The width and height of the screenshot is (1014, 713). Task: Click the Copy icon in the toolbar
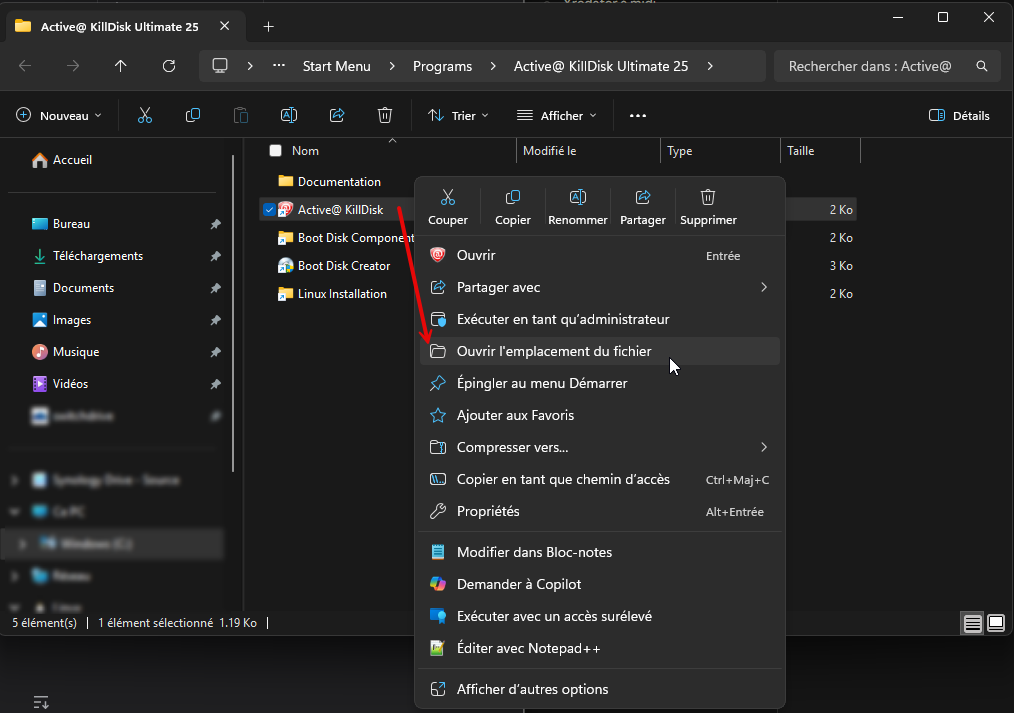193,116
